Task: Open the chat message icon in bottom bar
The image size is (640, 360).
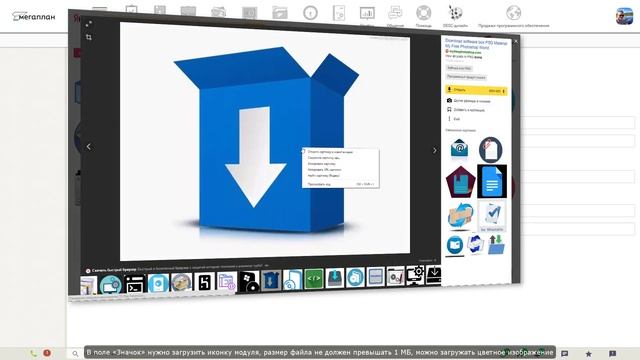Action: 565,353
